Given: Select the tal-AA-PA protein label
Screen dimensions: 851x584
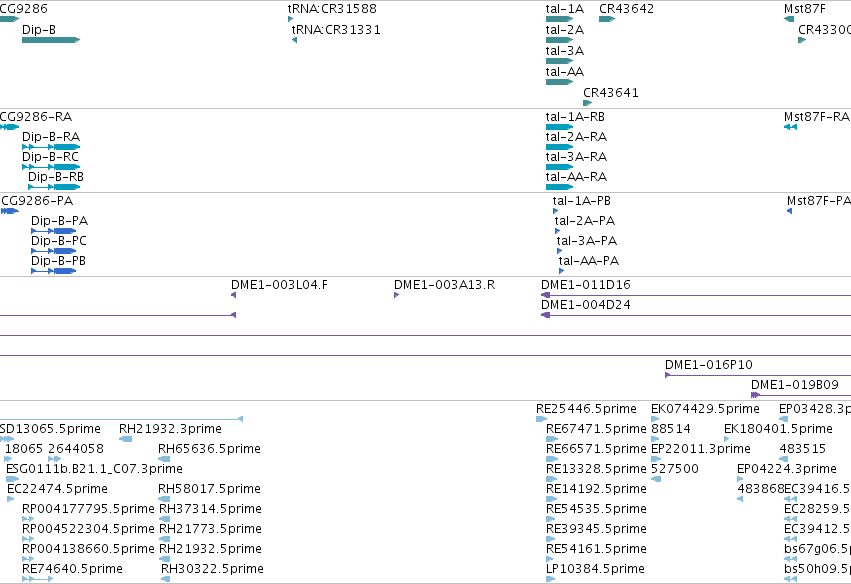Looking at the screenshot, I should [589, 261].
